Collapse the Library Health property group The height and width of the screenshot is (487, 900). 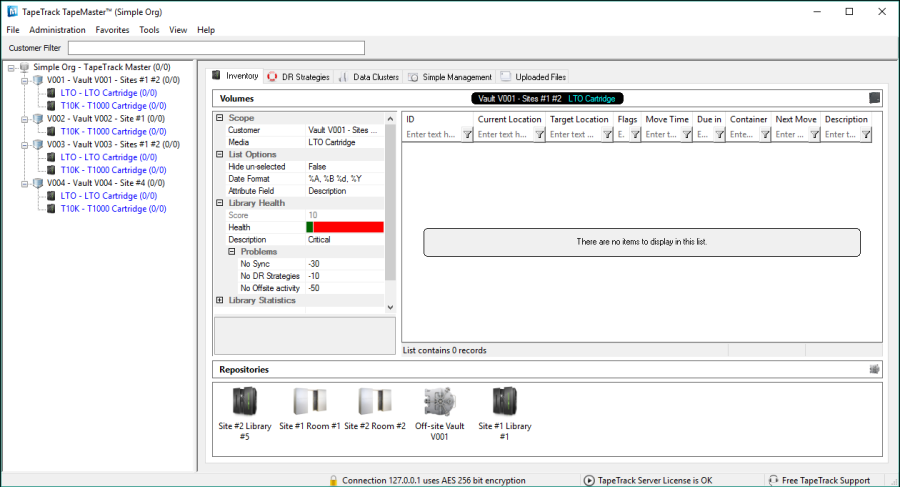(220, 203)
